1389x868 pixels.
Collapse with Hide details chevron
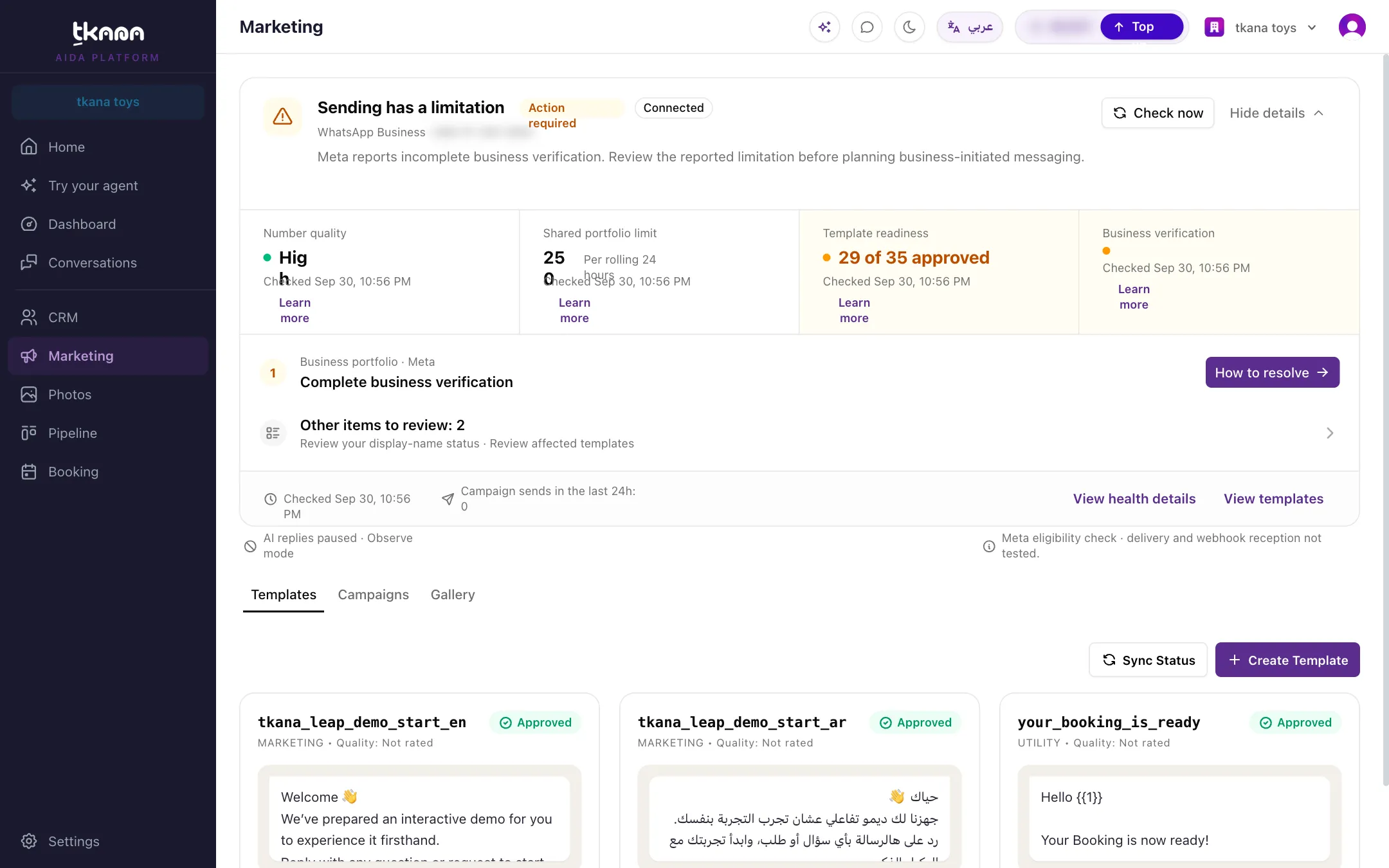[1276, 113]
